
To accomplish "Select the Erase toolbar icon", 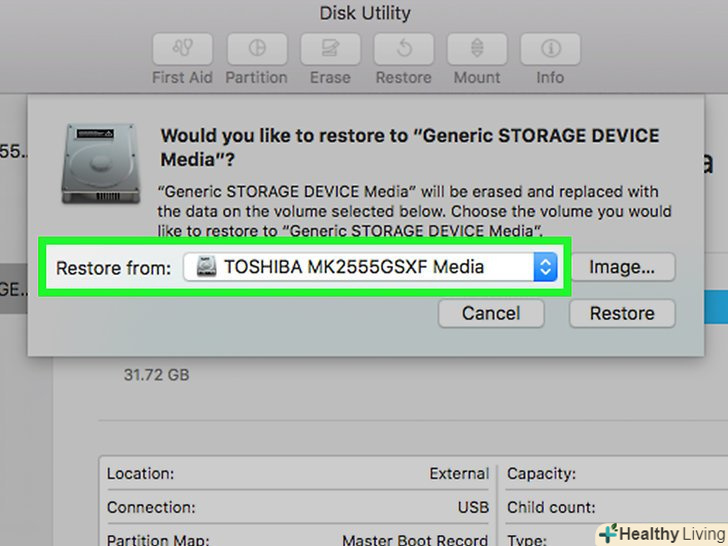I will (x=330, y=48).
